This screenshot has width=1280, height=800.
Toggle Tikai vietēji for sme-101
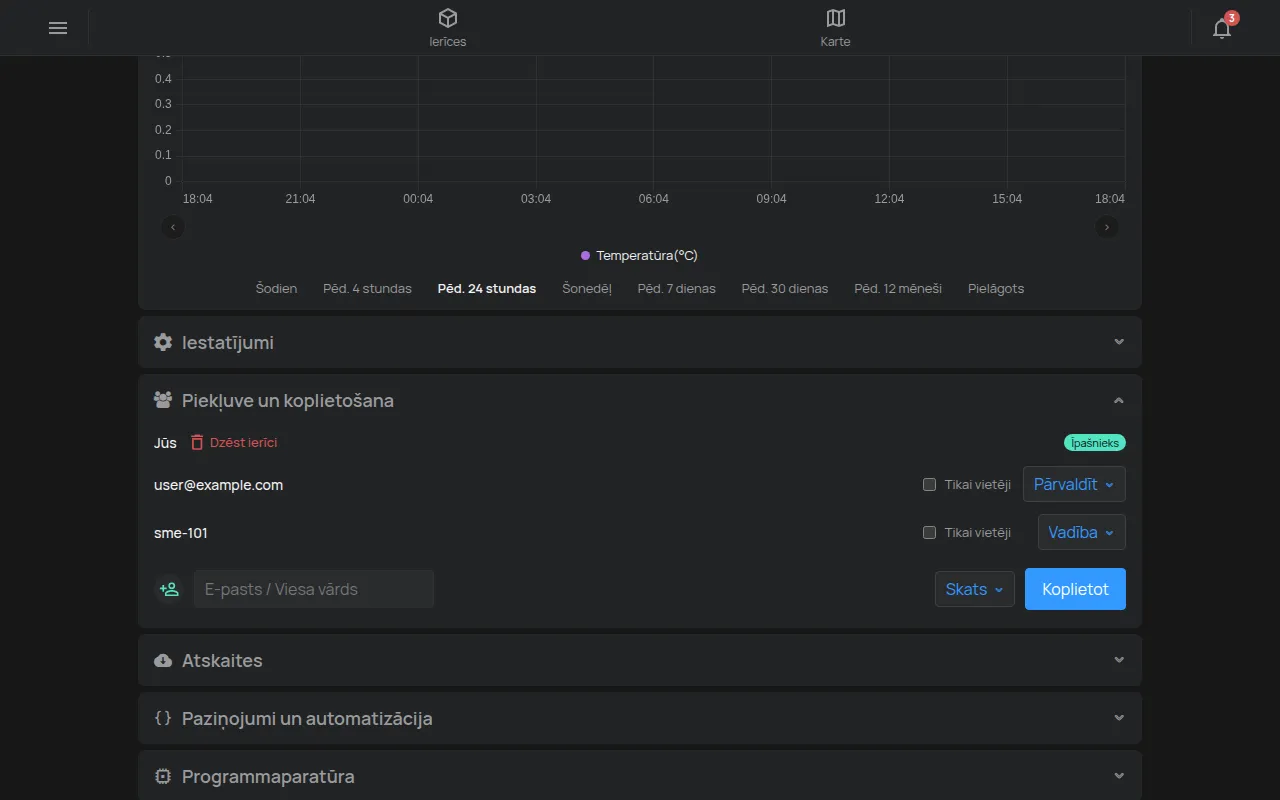pos(929,533)
